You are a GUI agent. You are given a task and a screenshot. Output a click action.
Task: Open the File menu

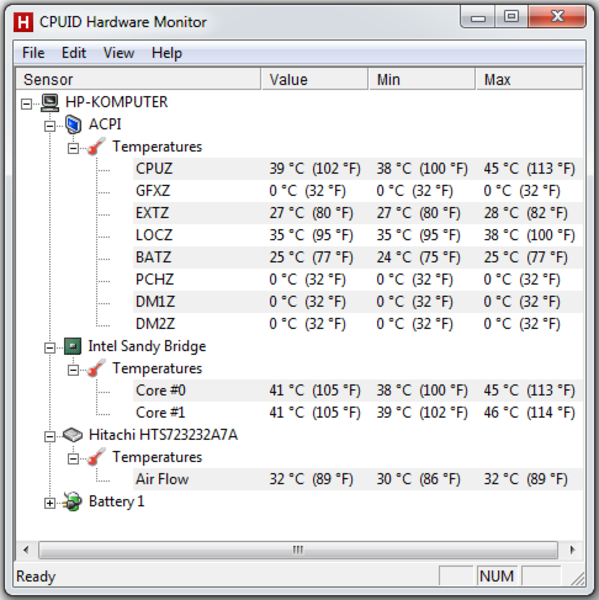click(x=33, y=53)
